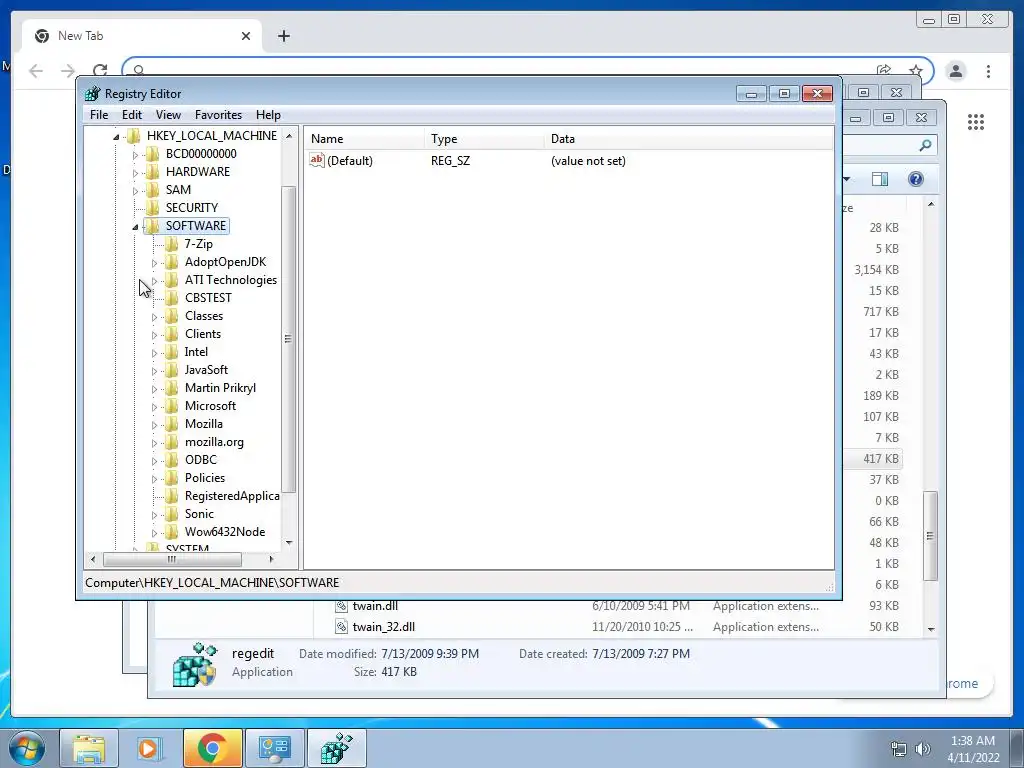Open Chrome profile avatar icon
The width and height of the screenshot is (1024, 768).
tap(956, 71)
